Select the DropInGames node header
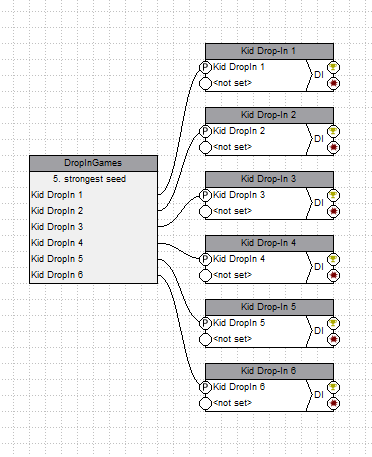 point(93,163)
